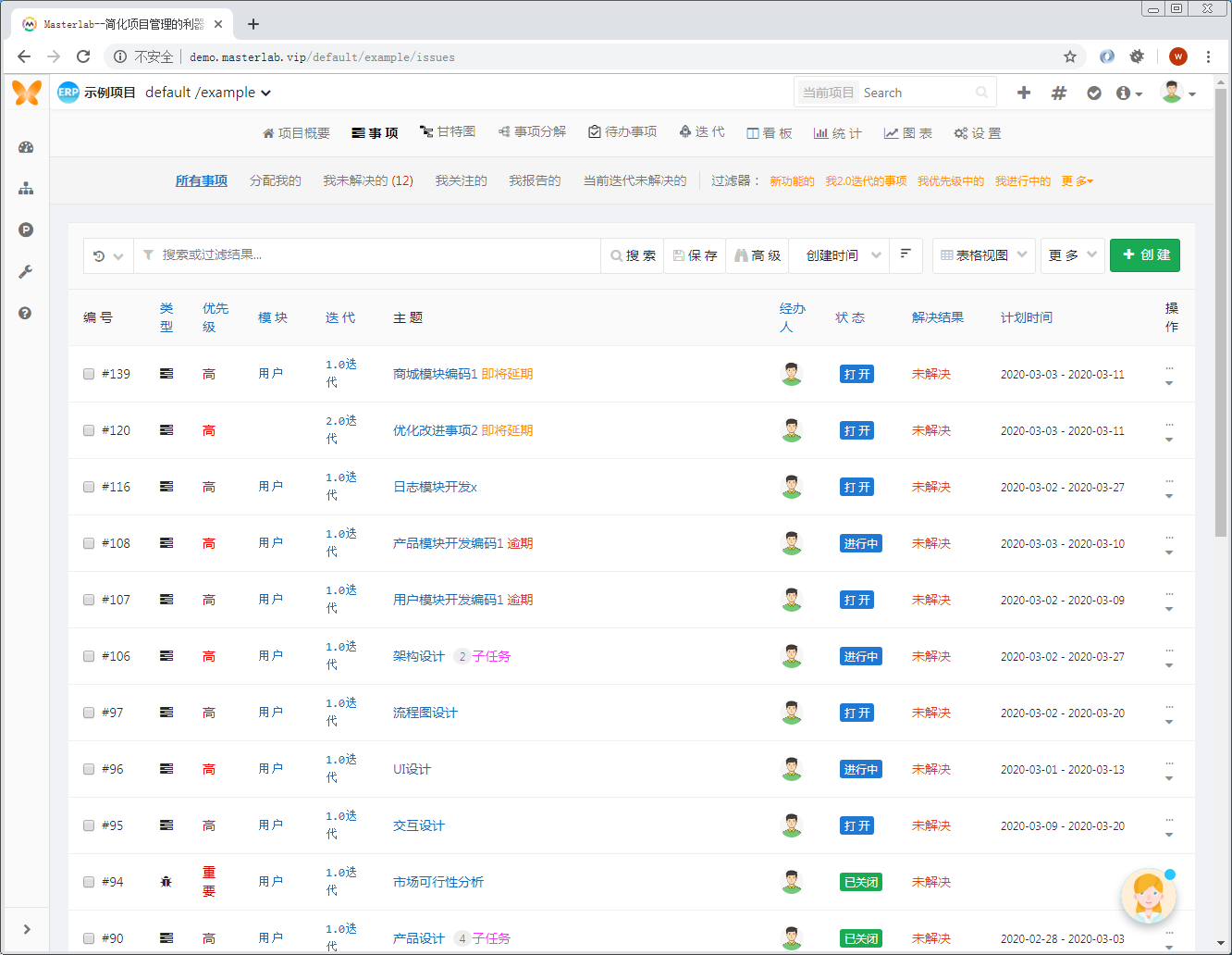Screen dimensions: 1232x955
Task: Click the search magnifier in header search box
Action: [x=981, y=93]
